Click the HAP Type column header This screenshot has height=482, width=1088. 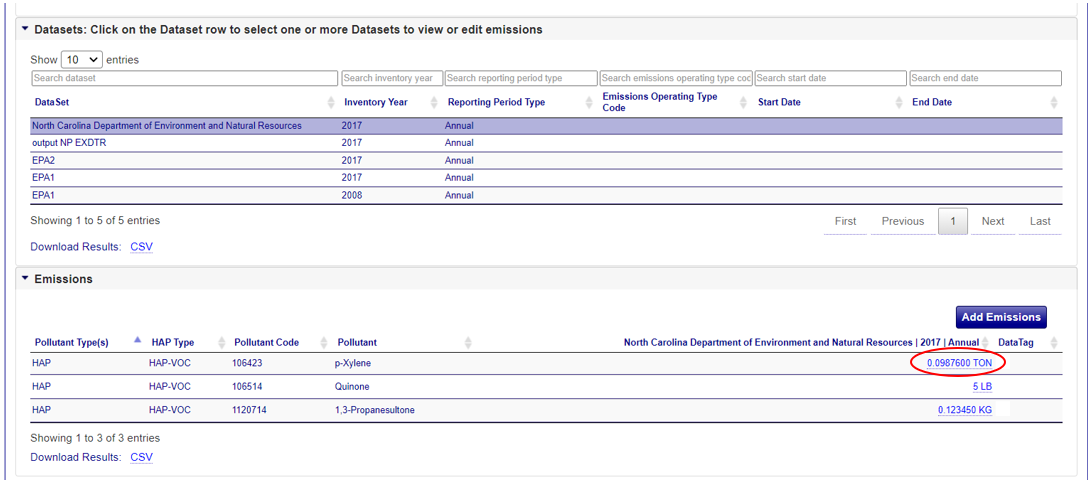click(173, 343)
